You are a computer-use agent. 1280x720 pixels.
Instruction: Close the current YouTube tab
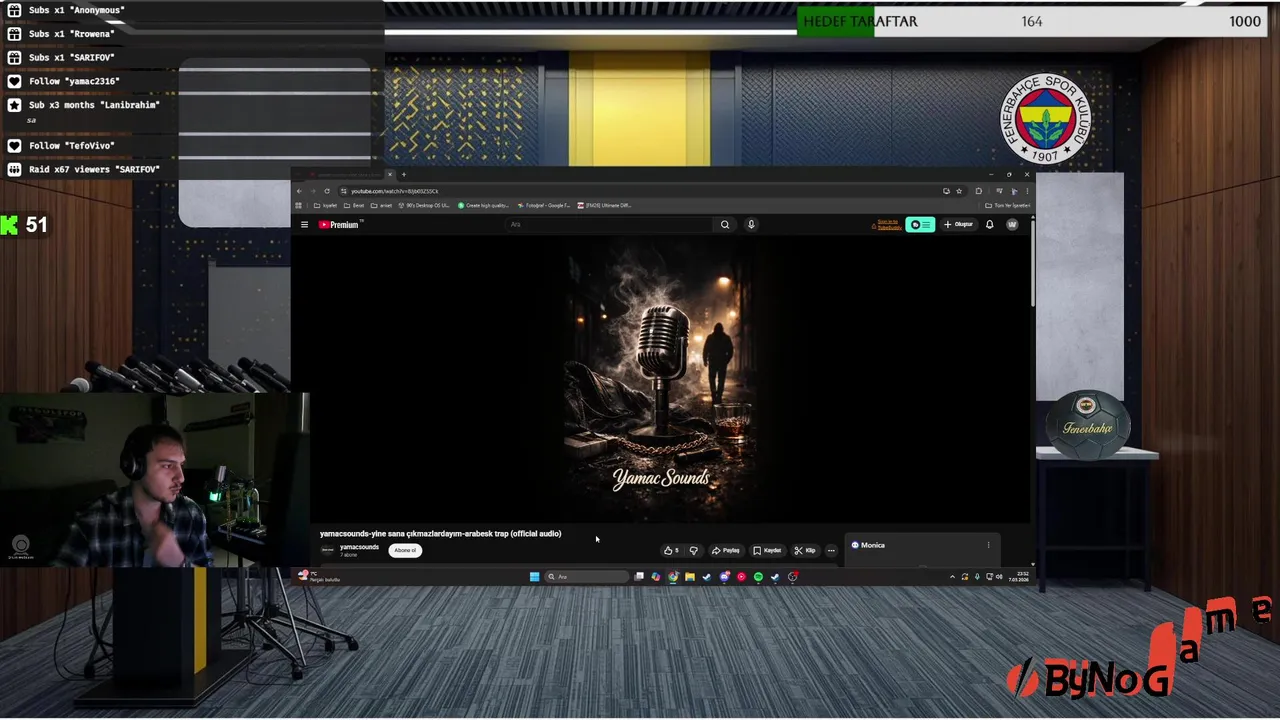(x=390, y=174)
